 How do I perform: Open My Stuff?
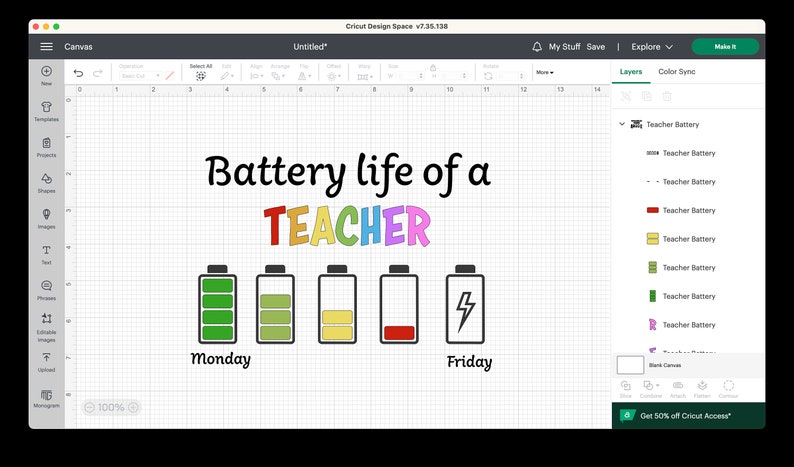[565, 47]
